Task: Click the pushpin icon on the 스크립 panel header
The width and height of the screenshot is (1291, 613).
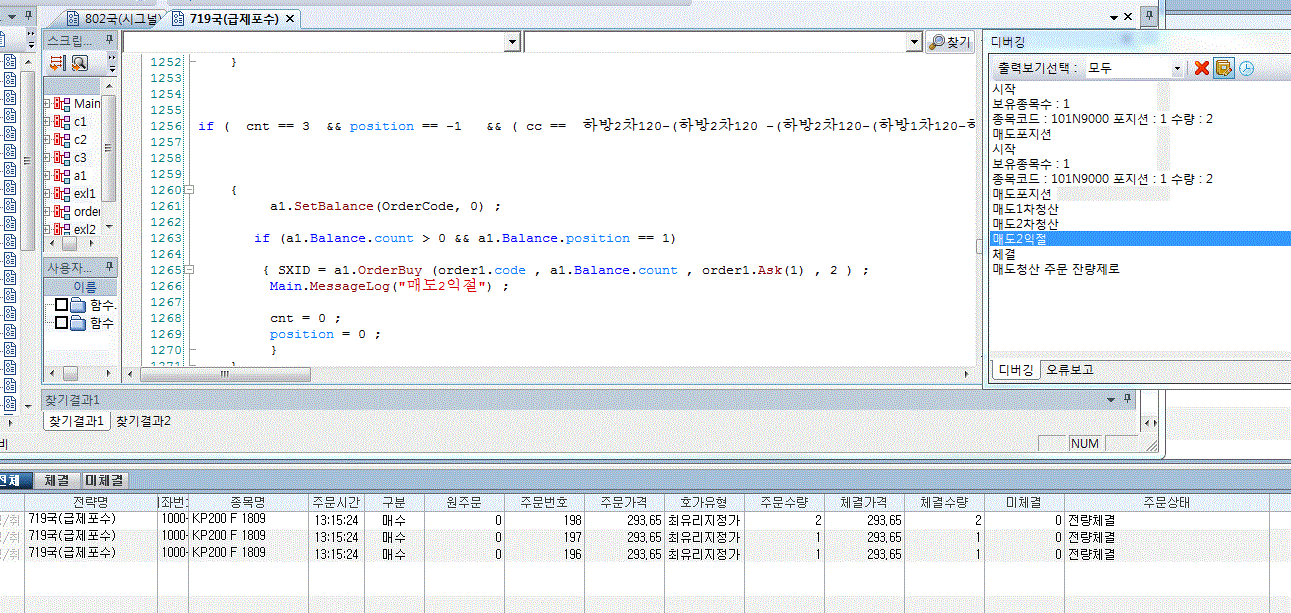Action: point(111,40)
